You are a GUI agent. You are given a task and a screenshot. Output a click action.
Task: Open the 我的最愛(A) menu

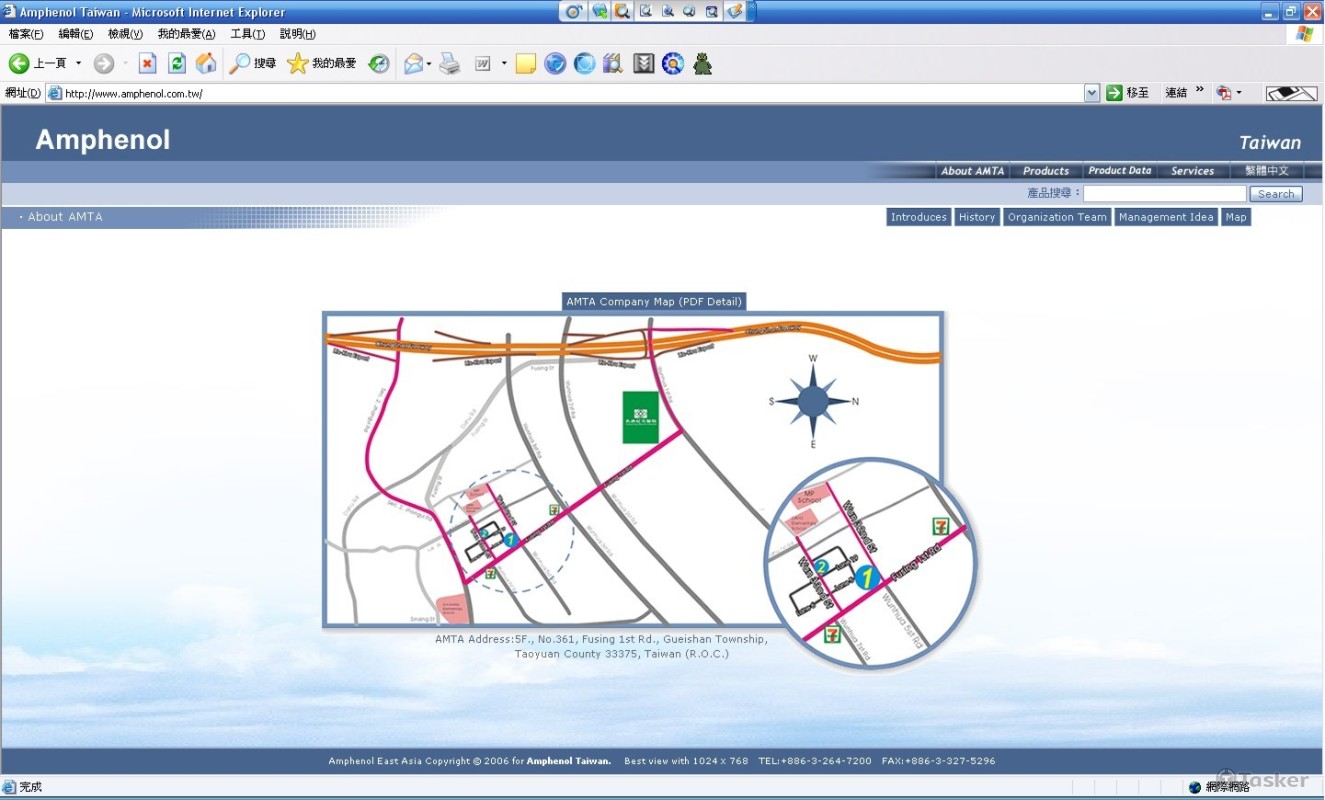pos(186,34)
